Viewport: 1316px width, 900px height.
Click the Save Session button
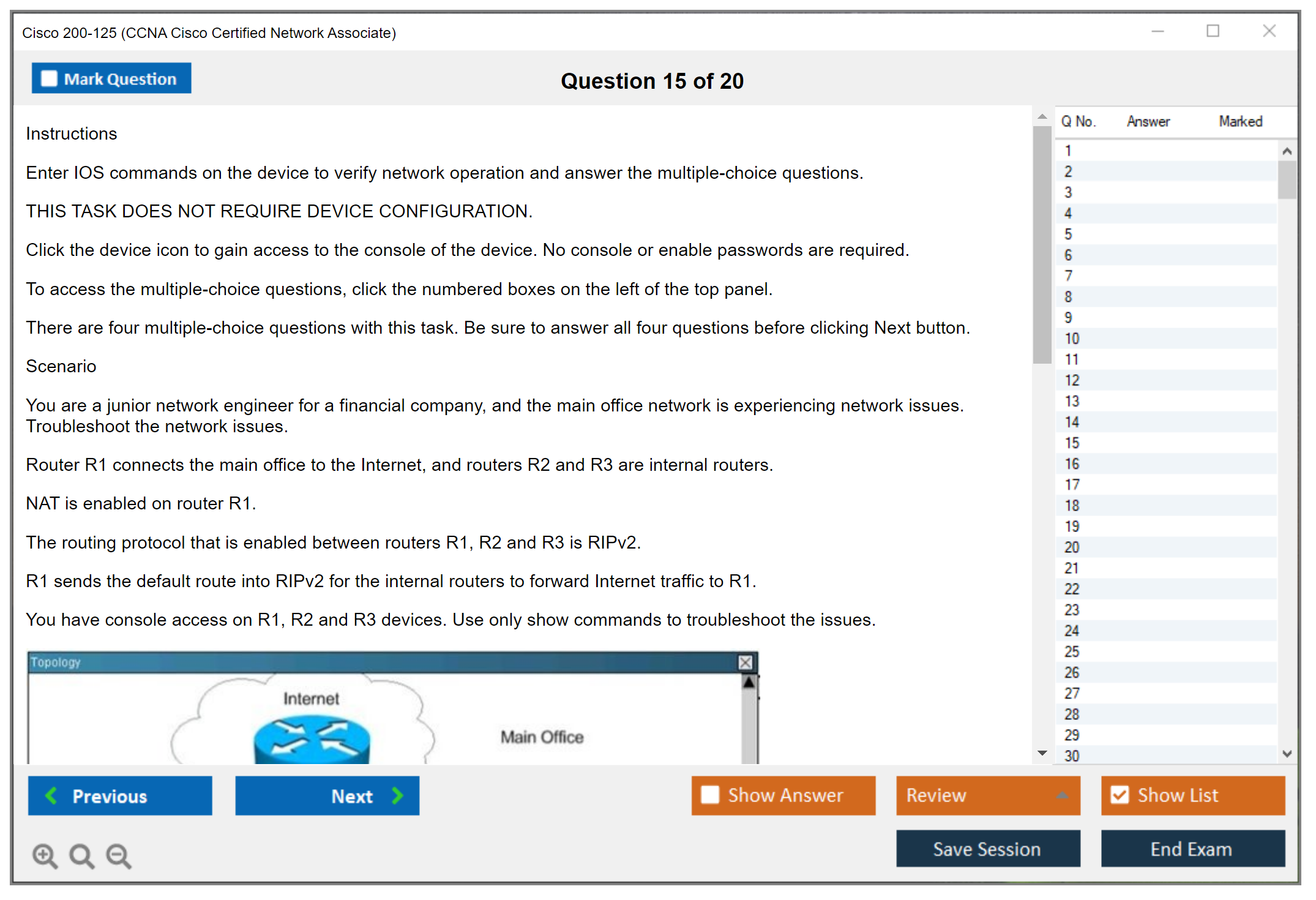pyautogui.click(x=987, y=849)
